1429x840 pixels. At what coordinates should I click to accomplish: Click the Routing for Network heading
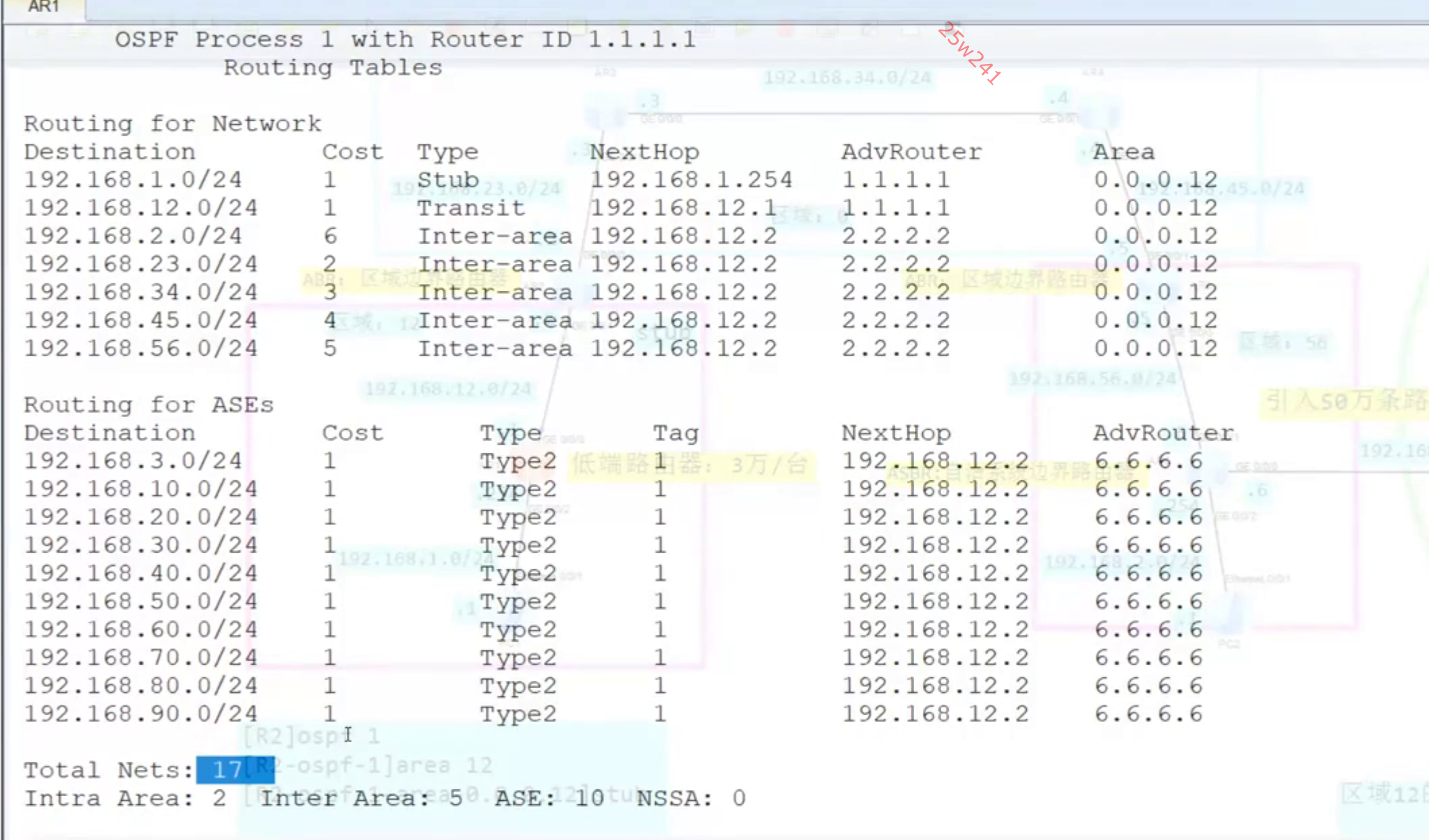(173, 123)
